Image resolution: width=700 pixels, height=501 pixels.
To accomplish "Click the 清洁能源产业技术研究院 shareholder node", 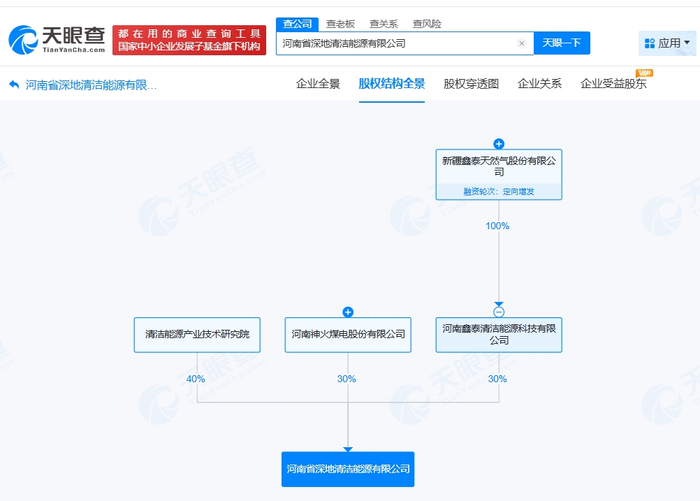I will coord(197,335).
